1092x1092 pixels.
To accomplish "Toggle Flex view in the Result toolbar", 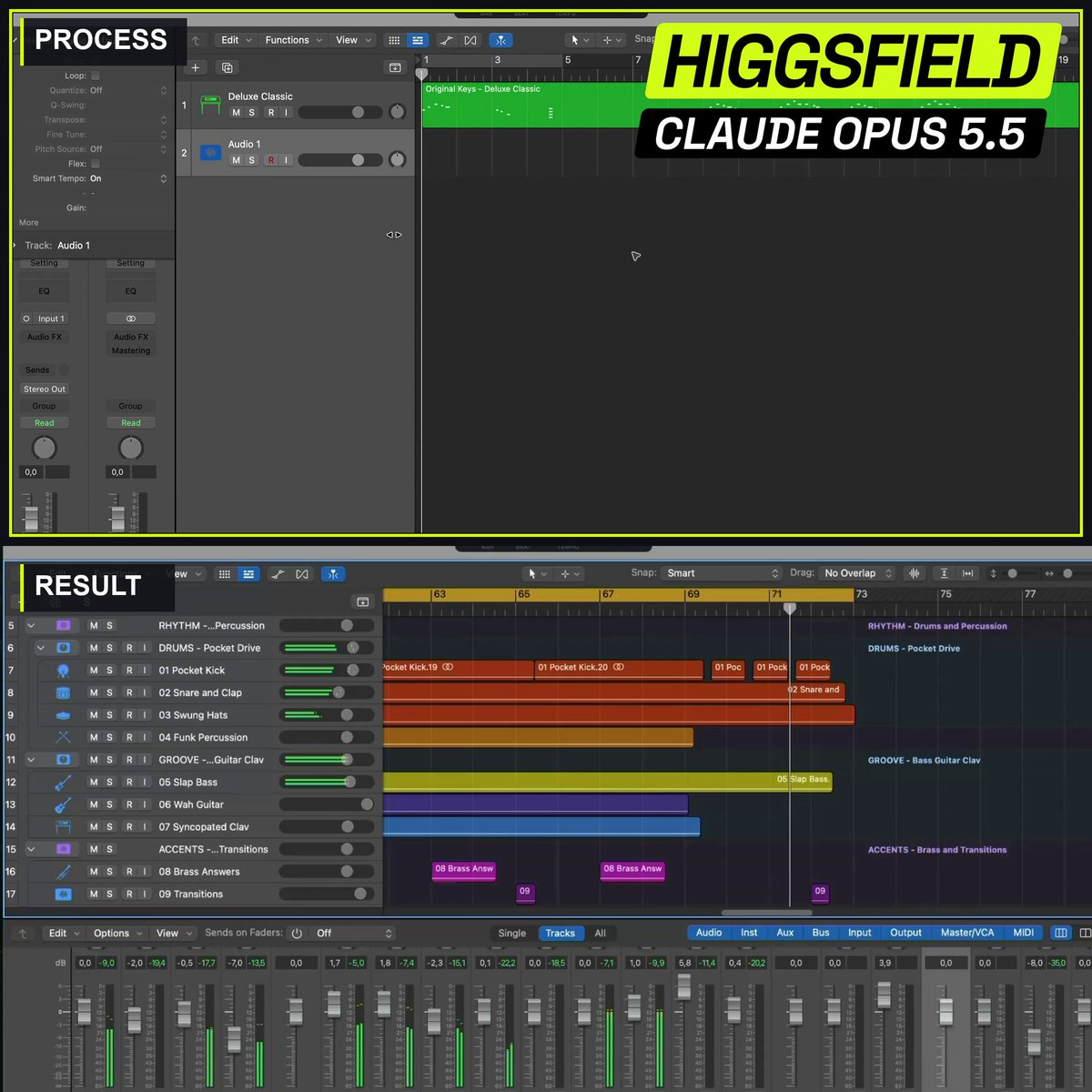I will click(x=302, y=574).
